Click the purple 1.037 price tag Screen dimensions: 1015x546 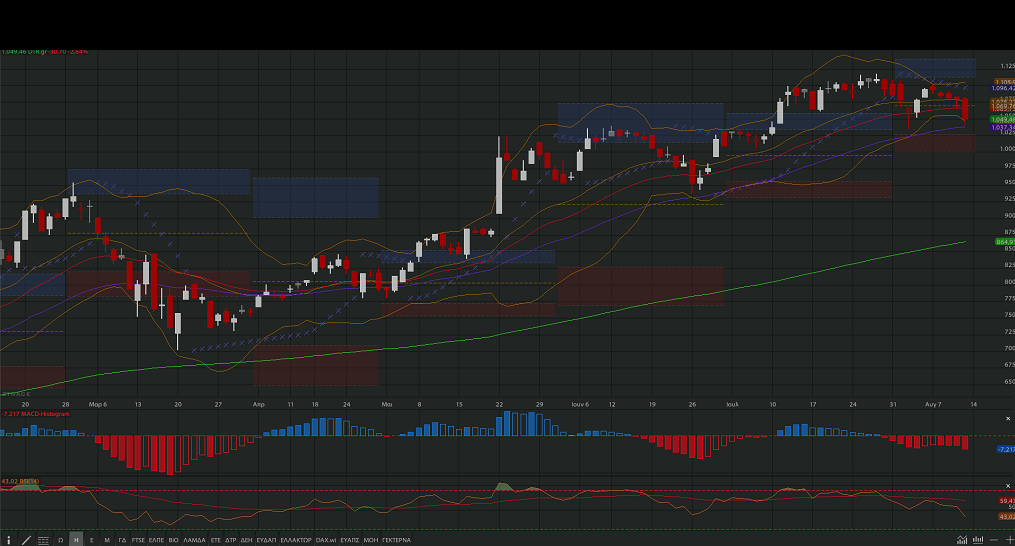pos(1003,128)
